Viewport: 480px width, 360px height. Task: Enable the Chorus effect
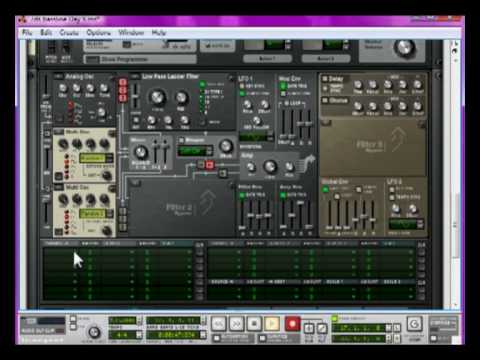[325, 100]
